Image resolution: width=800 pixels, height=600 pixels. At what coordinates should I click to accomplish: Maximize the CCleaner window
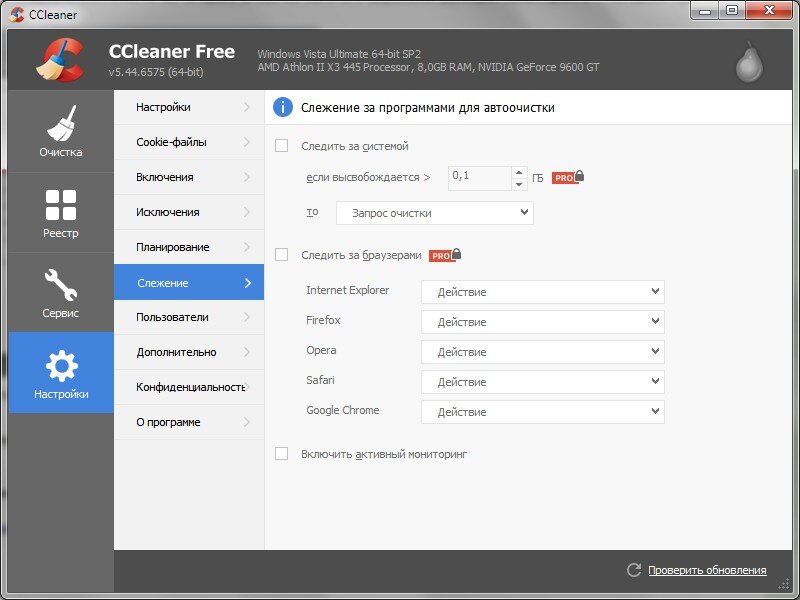point(732,11)
